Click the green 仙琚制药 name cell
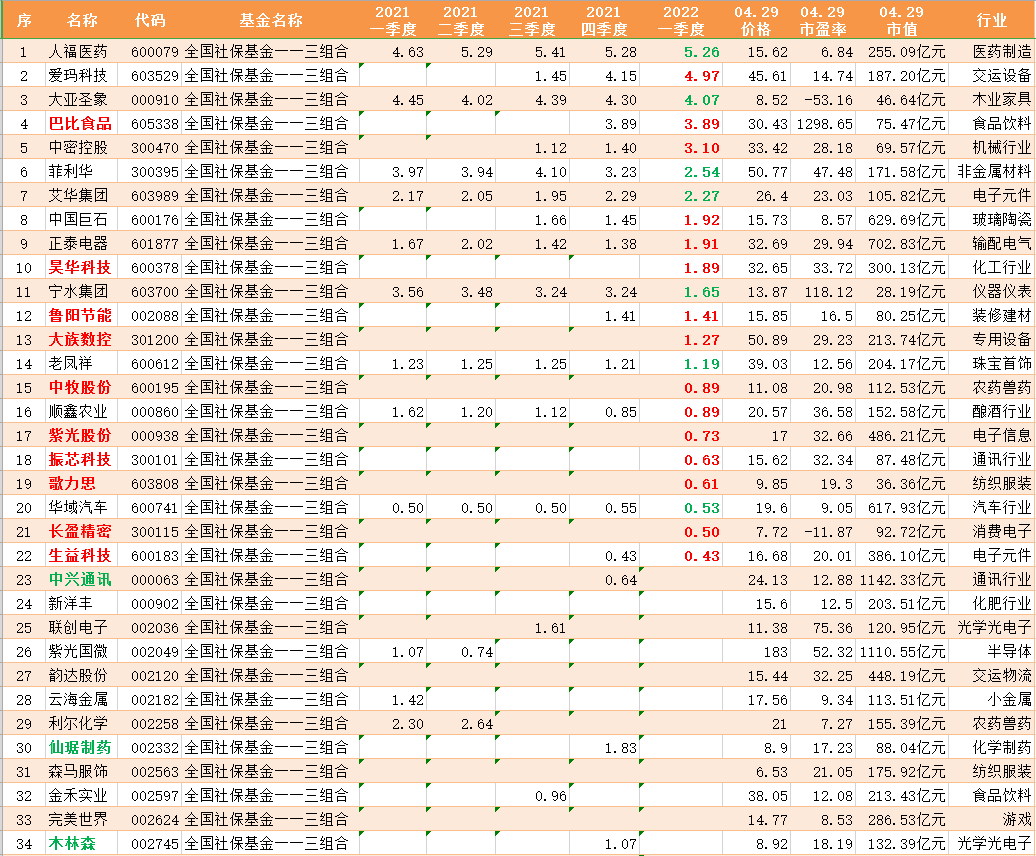Screen dimensions: 1036x856 [x=80, y=748]
